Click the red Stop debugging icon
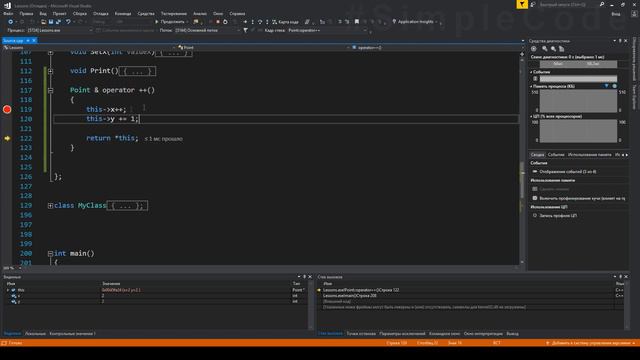This screenshot has width=640, height=360. tap(218, 22)
